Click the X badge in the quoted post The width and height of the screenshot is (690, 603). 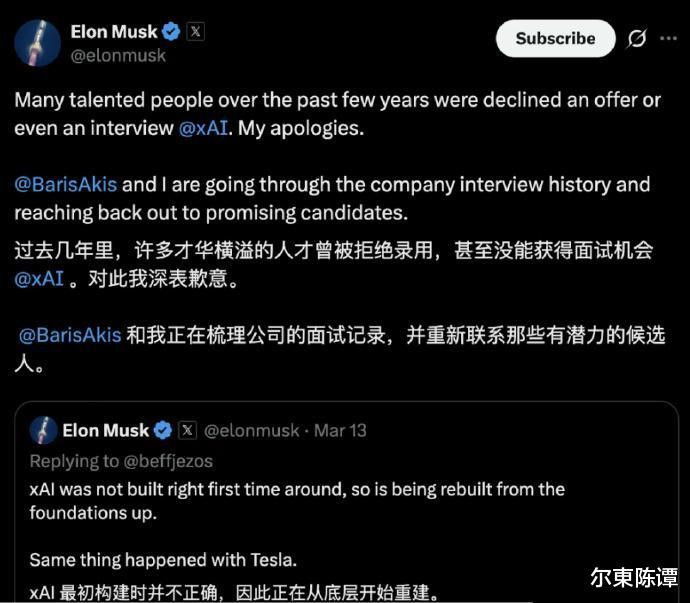187,431
